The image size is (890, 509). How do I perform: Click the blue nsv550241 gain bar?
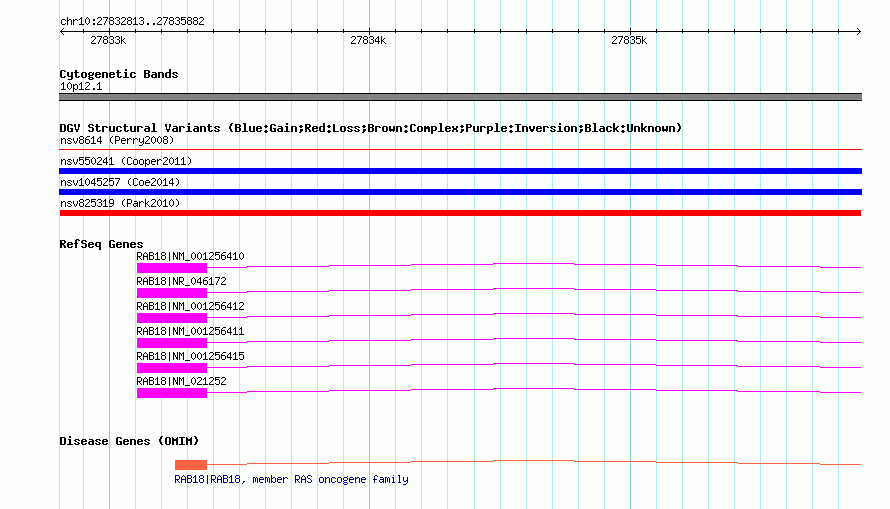tap(460, 171)
